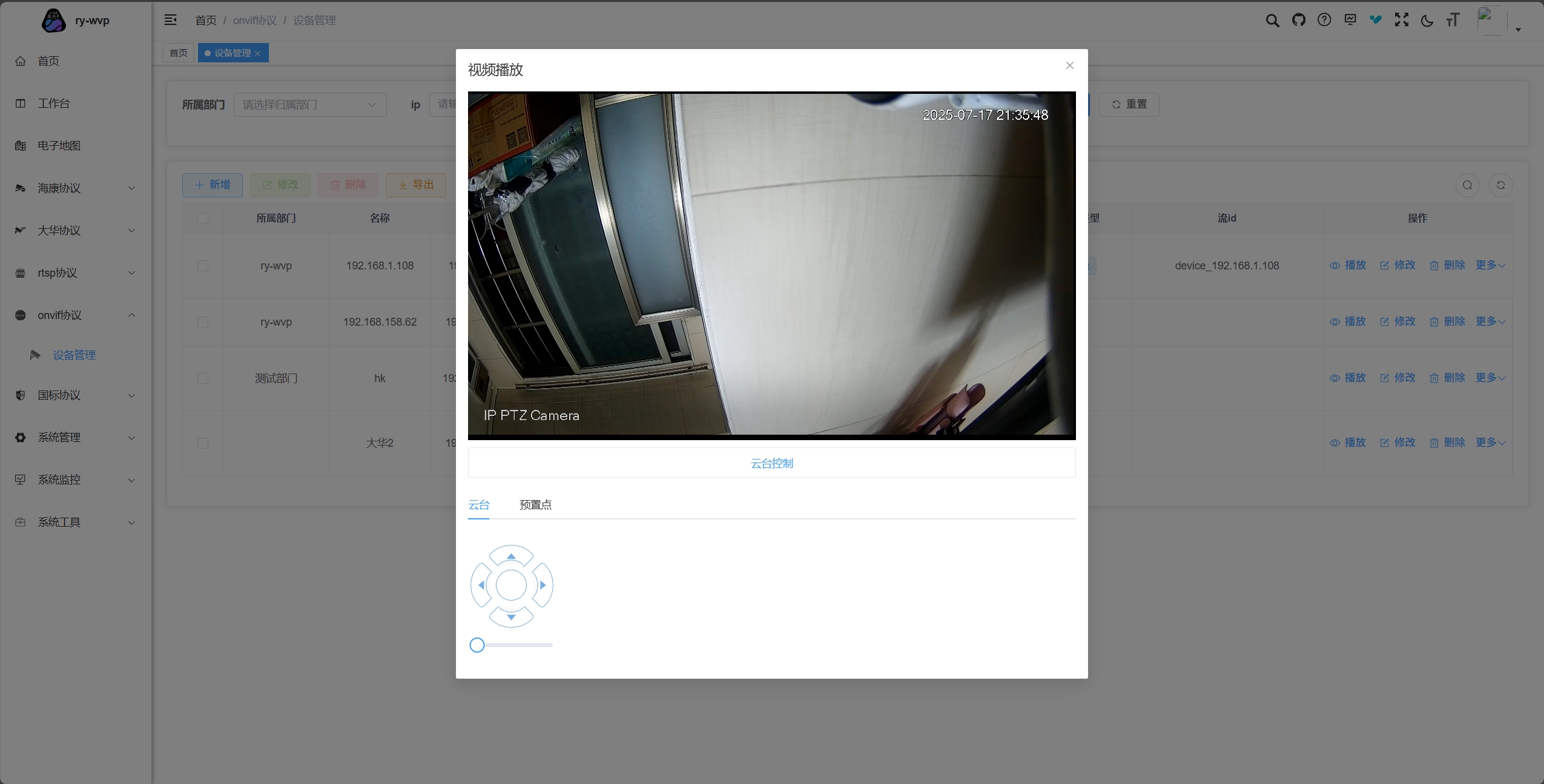
Task: Click the PTZ speed slider handle
Action: 477,645
